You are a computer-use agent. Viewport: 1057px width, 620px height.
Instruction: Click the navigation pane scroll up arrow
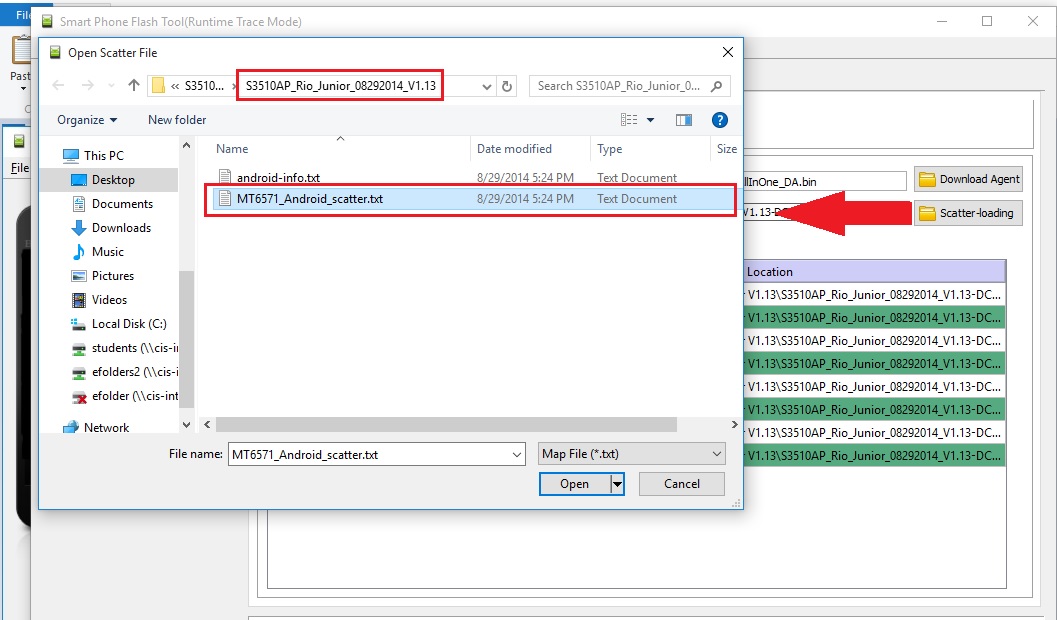(187, 145)
